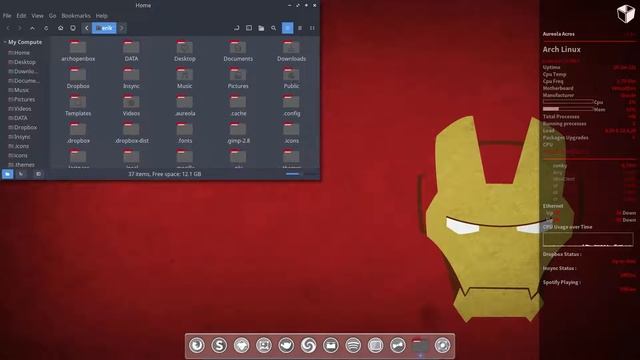Open the File menu

click(7, 16)
